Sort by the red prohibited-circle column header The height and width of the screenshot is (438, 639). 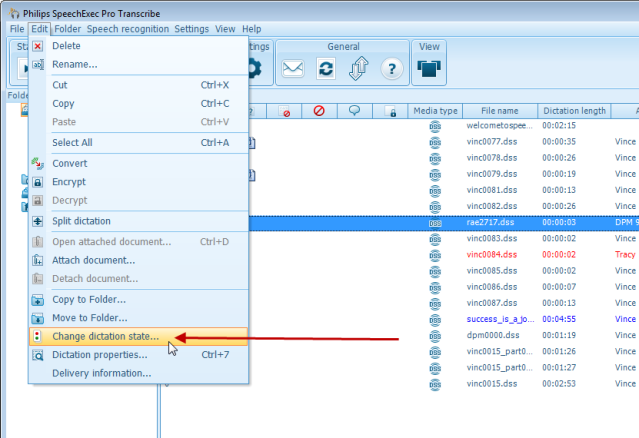(x=319, y=111)
